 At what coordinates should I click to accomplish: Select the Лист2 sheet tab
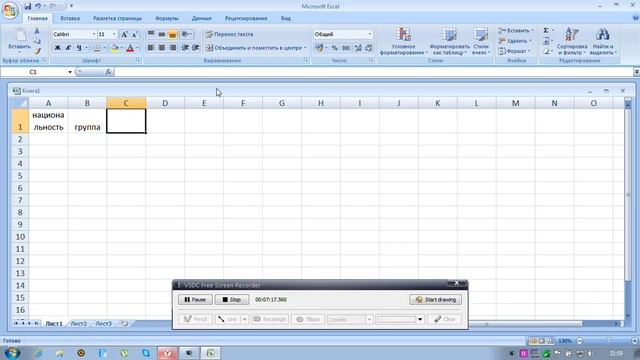click(x=78, y=323)
